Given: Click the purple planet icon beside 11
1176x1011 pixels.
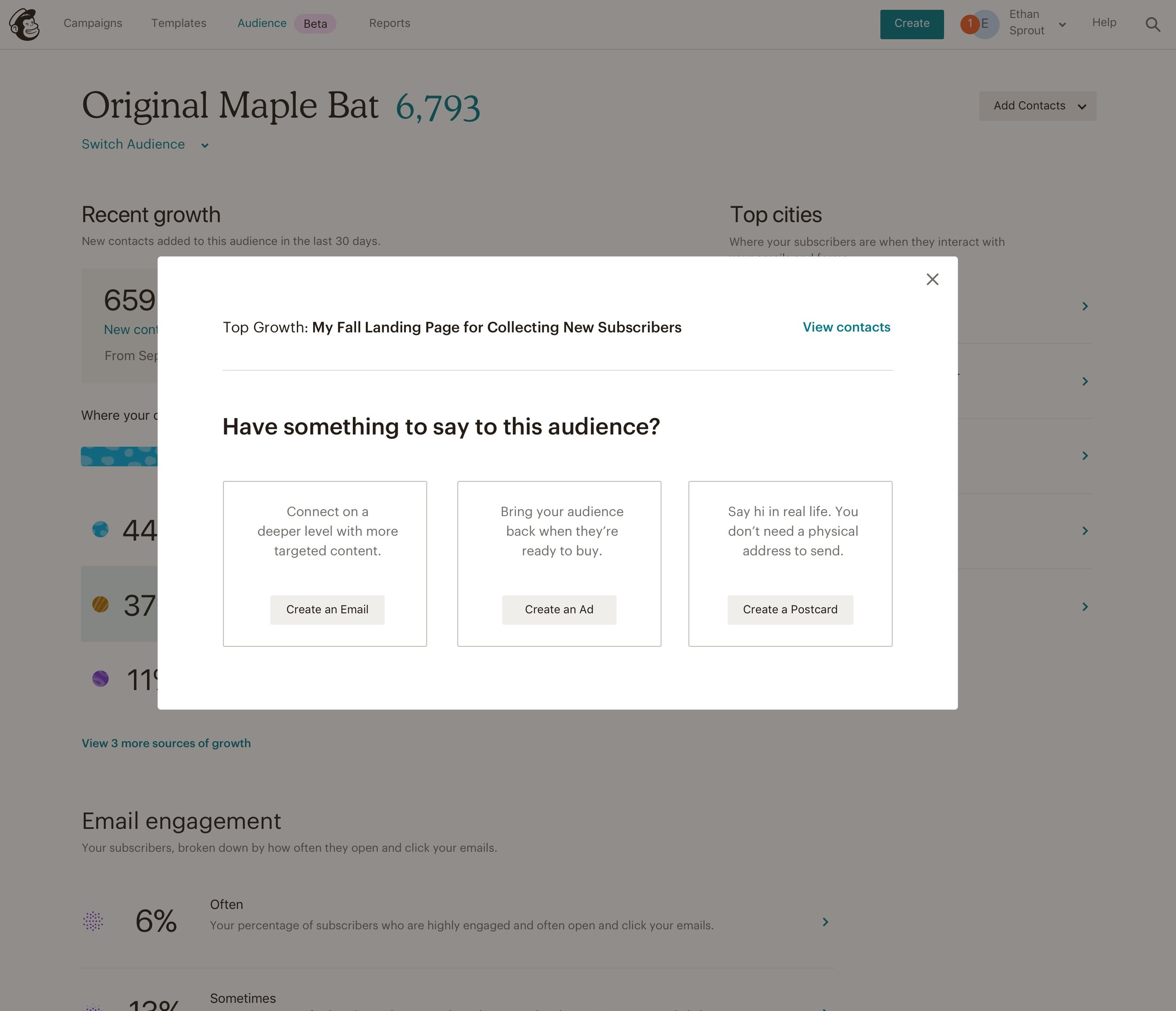Looking at the screenshot, I should (x=101, y=679).
